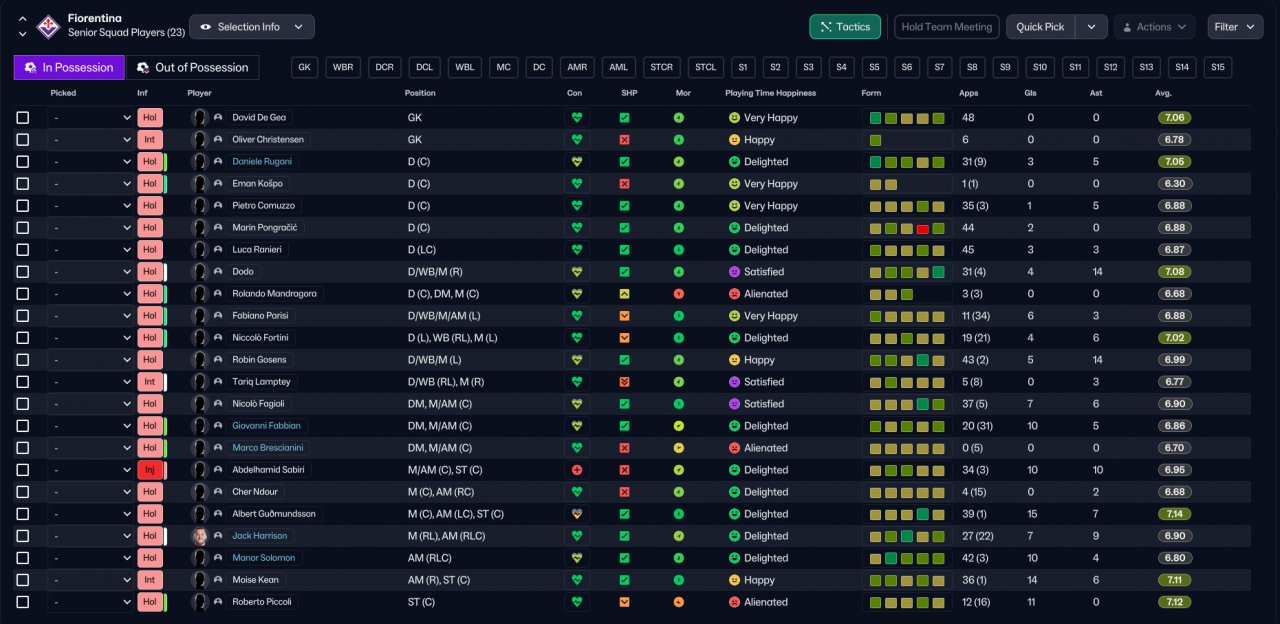Sort by the Avg. column header

(1163, 93)
